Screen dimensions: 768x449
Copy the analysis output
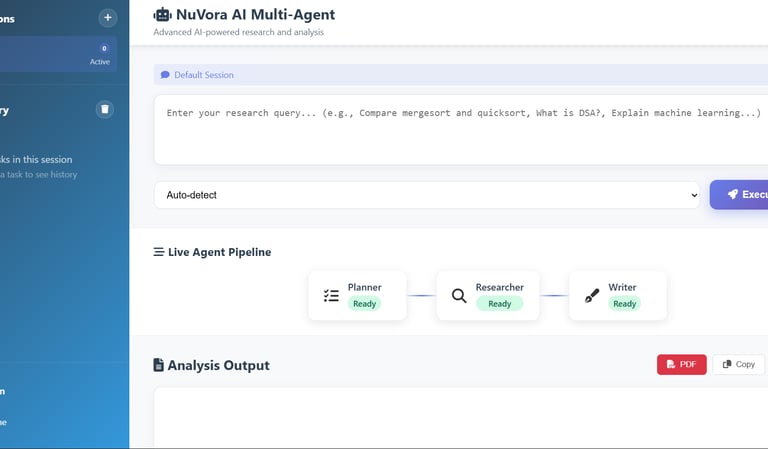(739, 364)
